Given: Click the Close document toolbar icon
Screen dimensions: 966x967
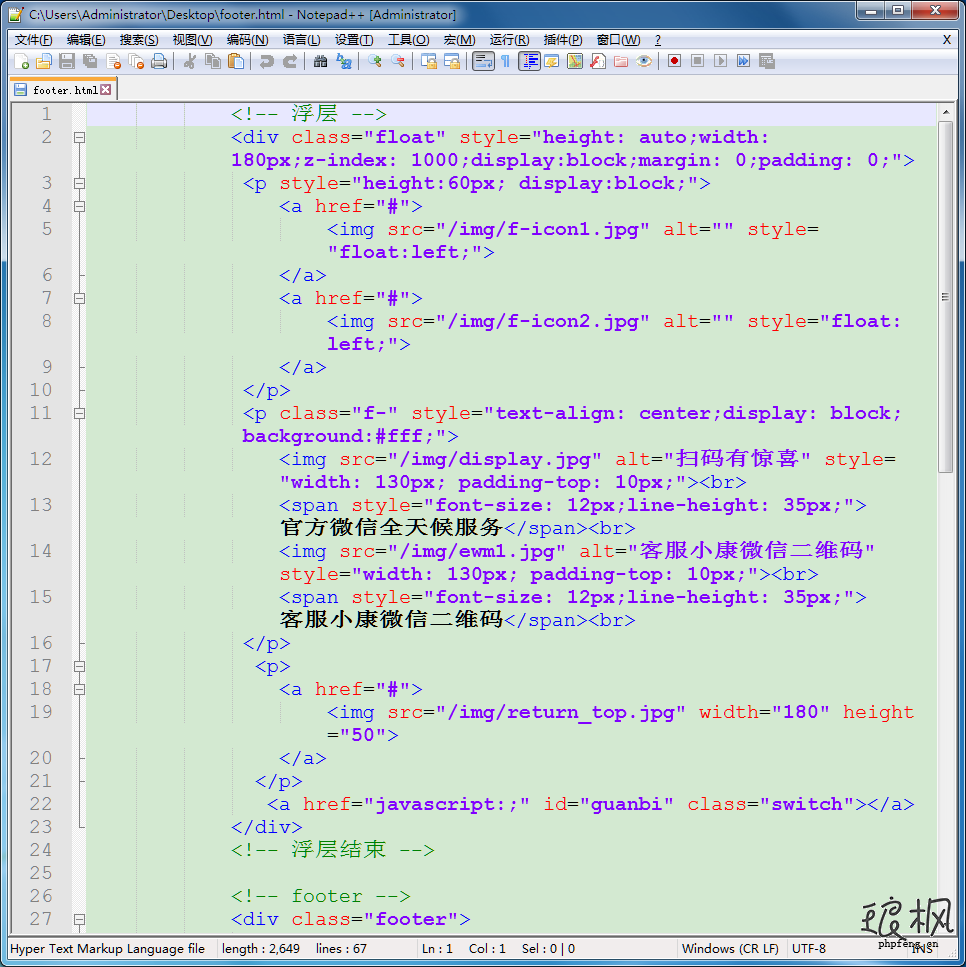Looking at the screenshot, I should 114,61.
